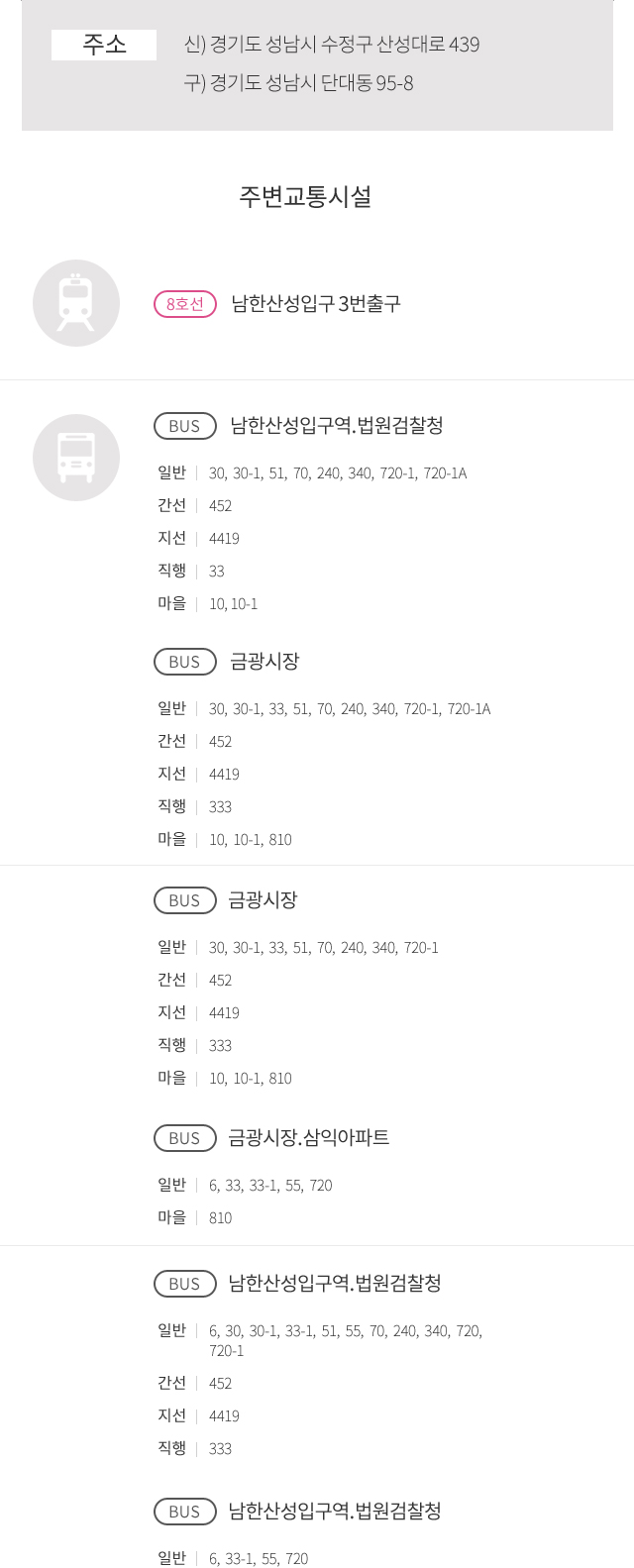This screenshot has height=1568, width=634.
Task: Click the 일반 label beside 6, 33, 33-1
Action: [171, 1186]
